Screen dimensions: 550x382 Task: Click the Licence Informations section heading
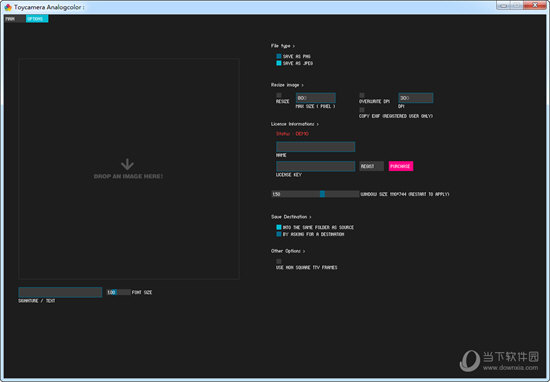point(295,124)
